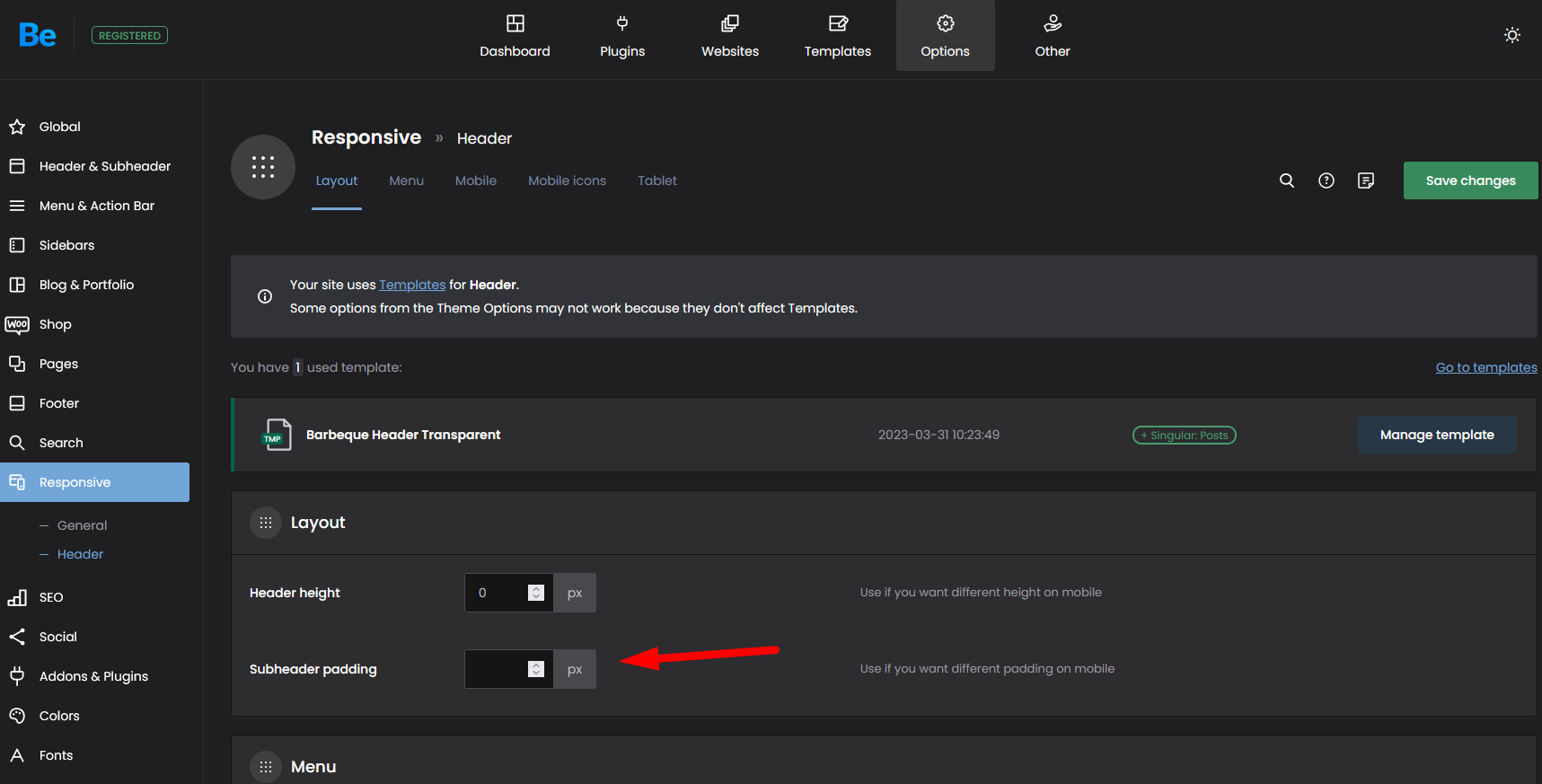
Task: Open Fonts section
Action: pyautogui.click(x=95, y=755)
